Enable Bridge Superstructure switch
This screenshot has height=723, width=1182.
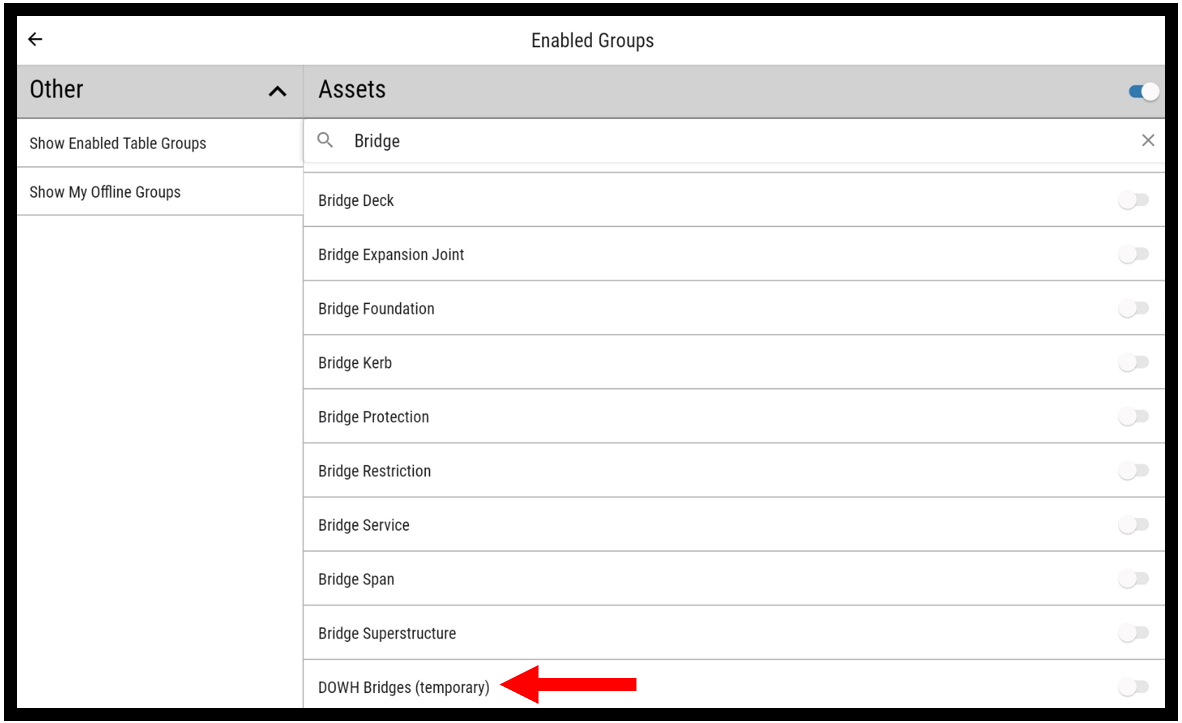(1133, 633)
